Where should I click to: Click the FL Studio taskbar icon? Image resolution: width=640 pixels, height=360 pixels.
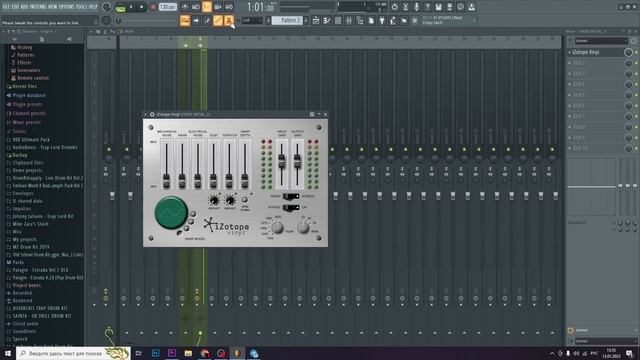pos(237,353)
